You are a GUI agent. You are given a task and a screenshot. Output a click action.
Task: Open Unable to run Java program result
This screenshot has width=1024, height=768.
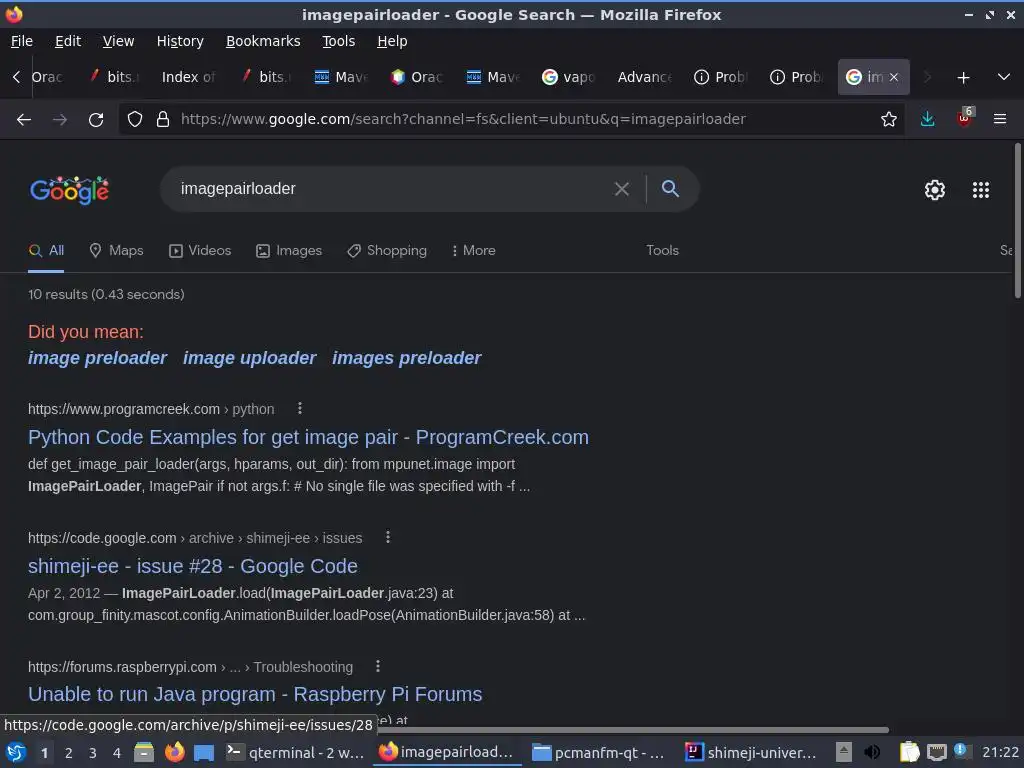coord(255,694)
